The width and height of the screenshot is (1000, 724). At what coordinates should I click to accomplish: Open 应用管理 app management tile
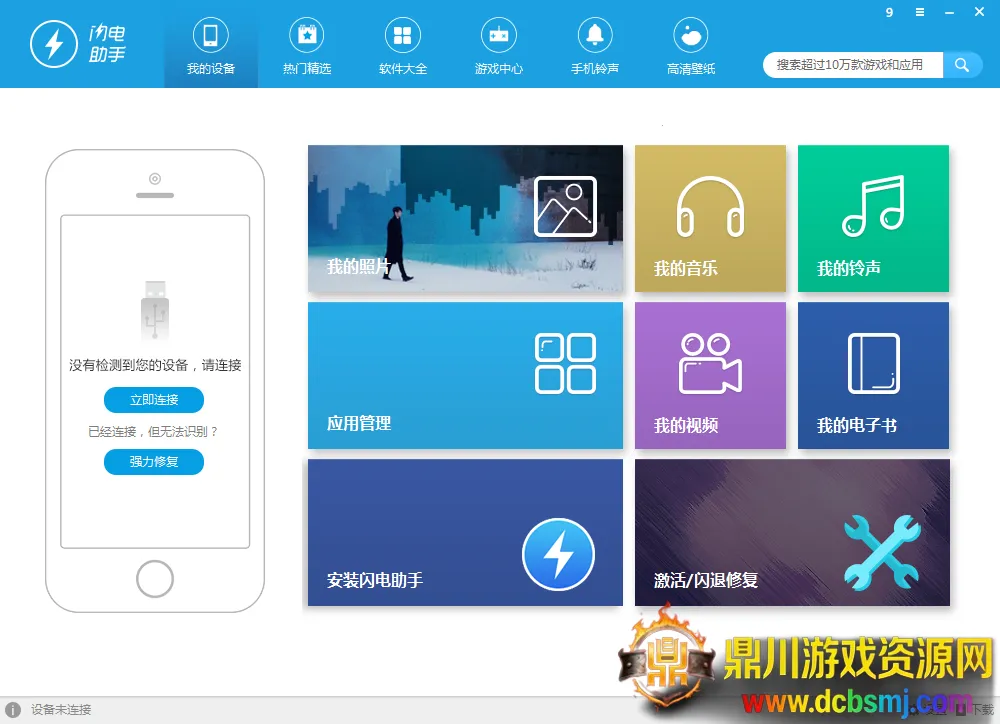pos(465,375)
